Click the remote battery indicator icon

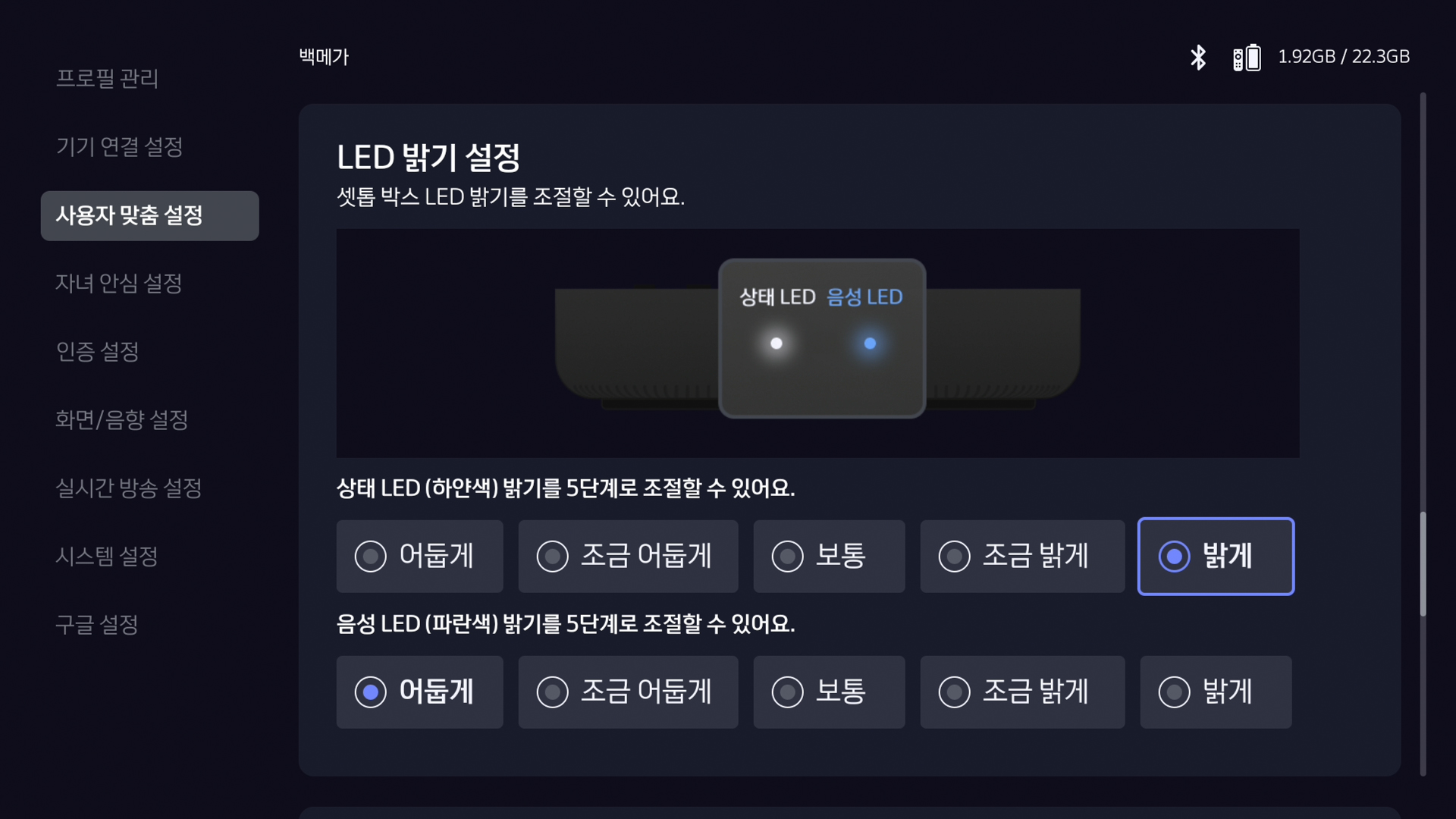click(x=1246, y=56)
